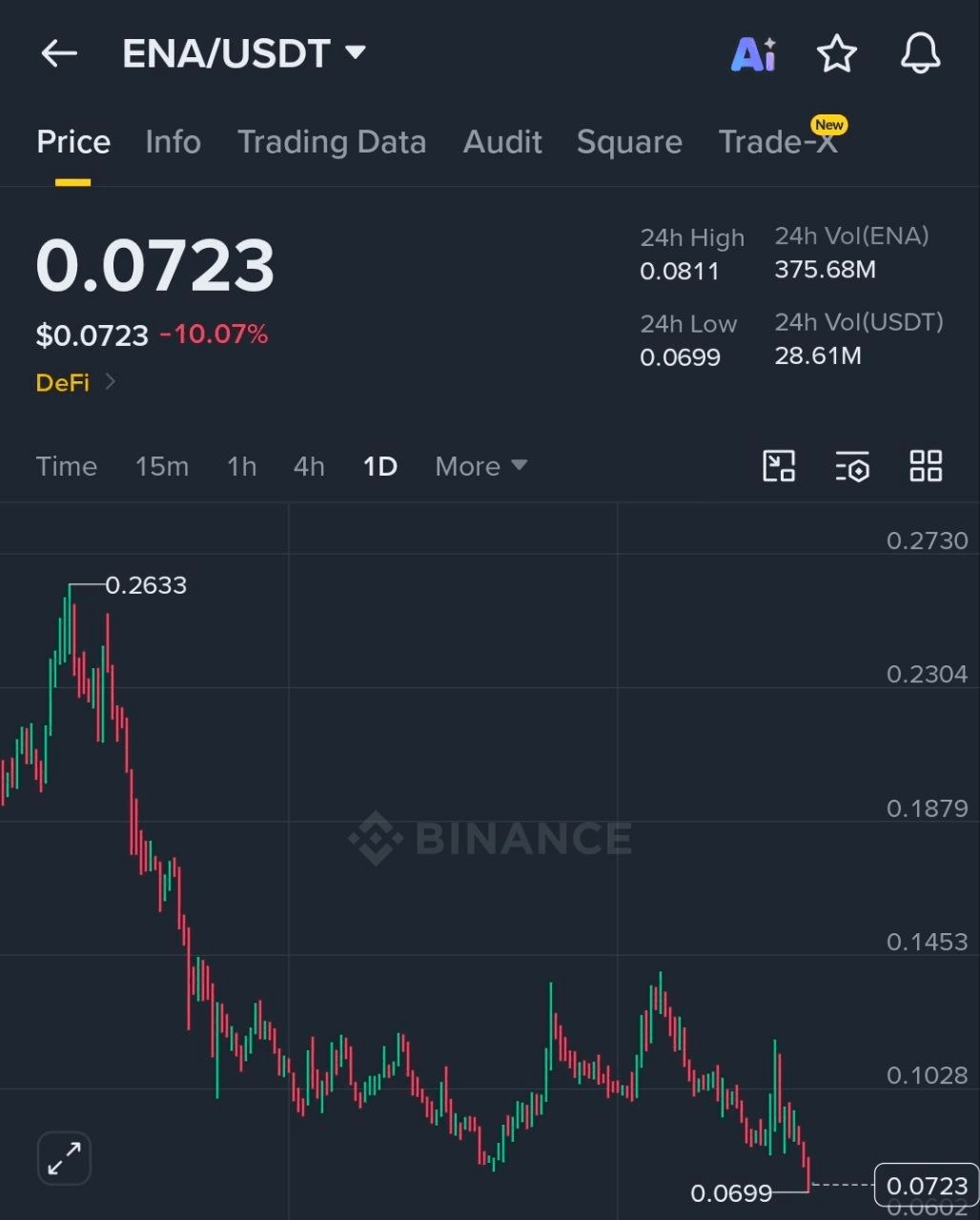Viewport: 980px width, 1220px height.
Task: Click the 24h Vol(ENA) value 375.68M
Action: (x=826, y=270)
